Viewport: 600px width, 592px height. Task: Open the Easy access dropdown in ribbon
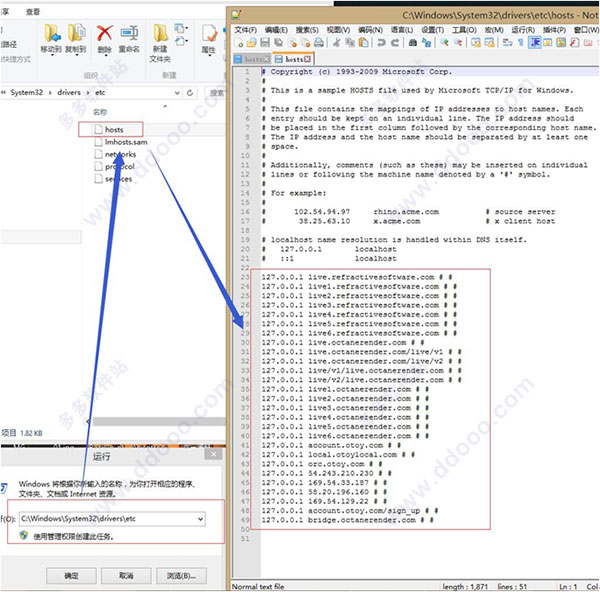tap(181, 41)
